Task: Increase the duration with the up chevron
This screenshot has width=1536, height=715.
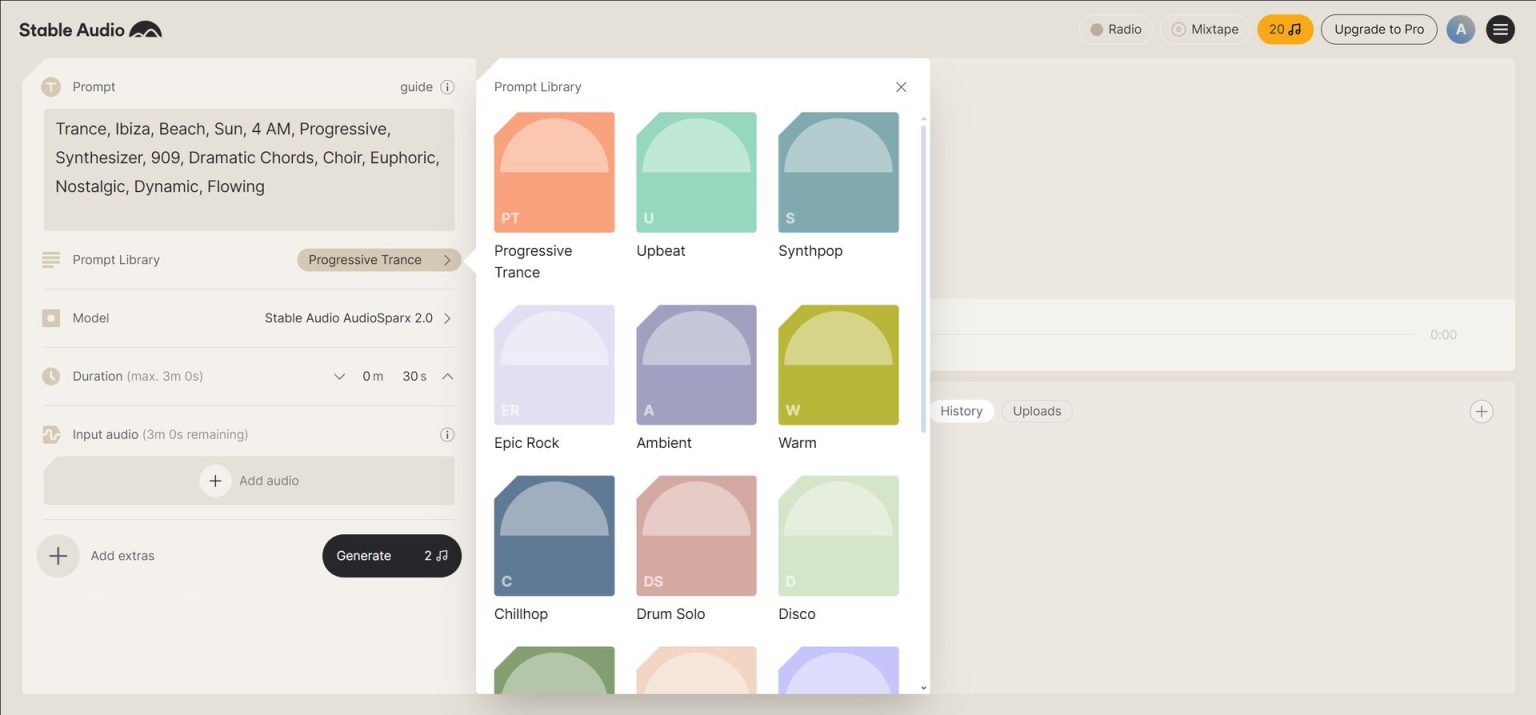Action: 447,376
